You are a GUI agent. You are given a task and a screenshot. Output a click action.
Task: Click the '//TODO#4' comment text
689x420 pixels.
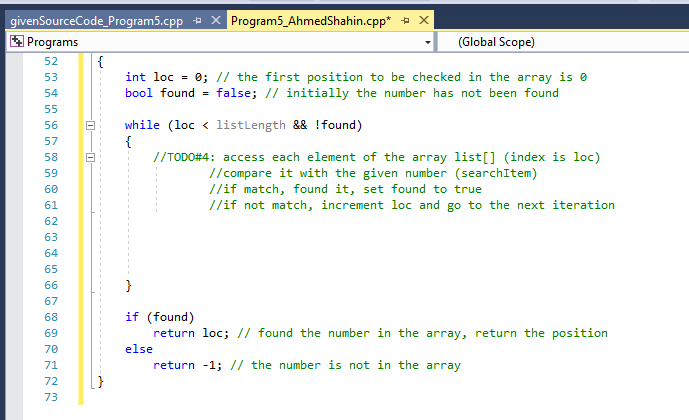[184, 157]
